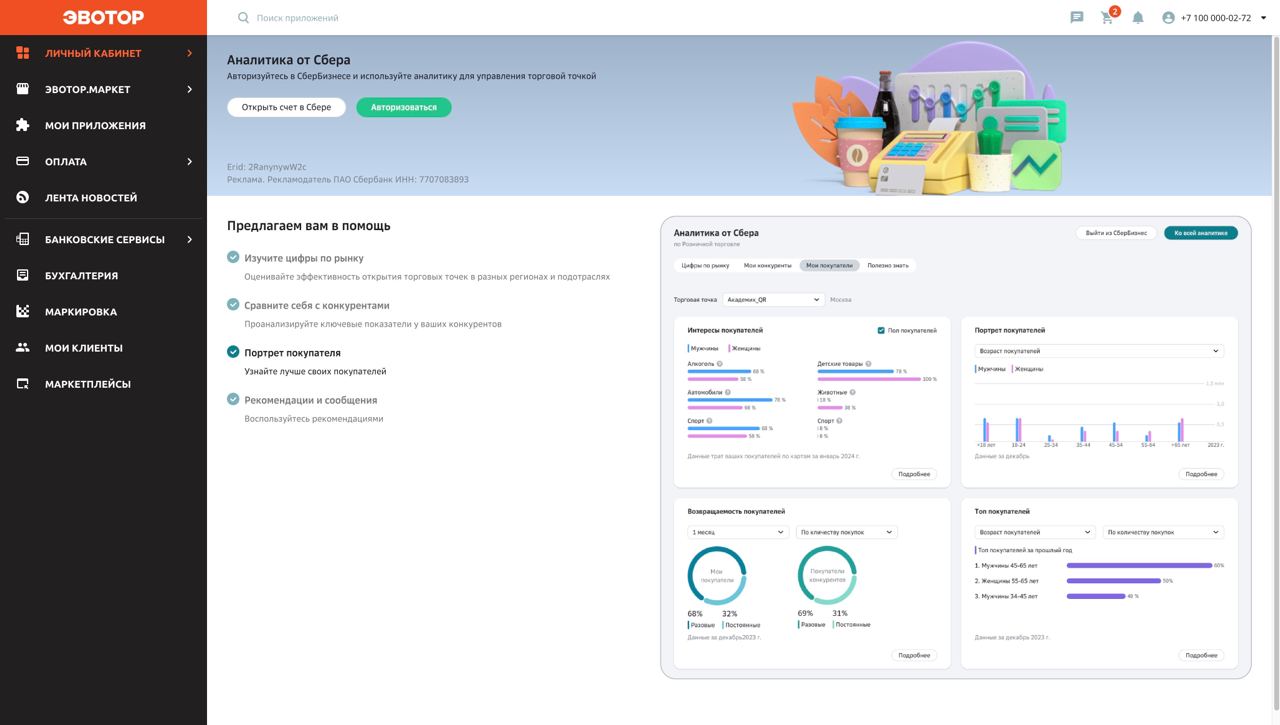Open Маркетплейсы in the sidebar

pyautogui.click(x=87, y=384)
